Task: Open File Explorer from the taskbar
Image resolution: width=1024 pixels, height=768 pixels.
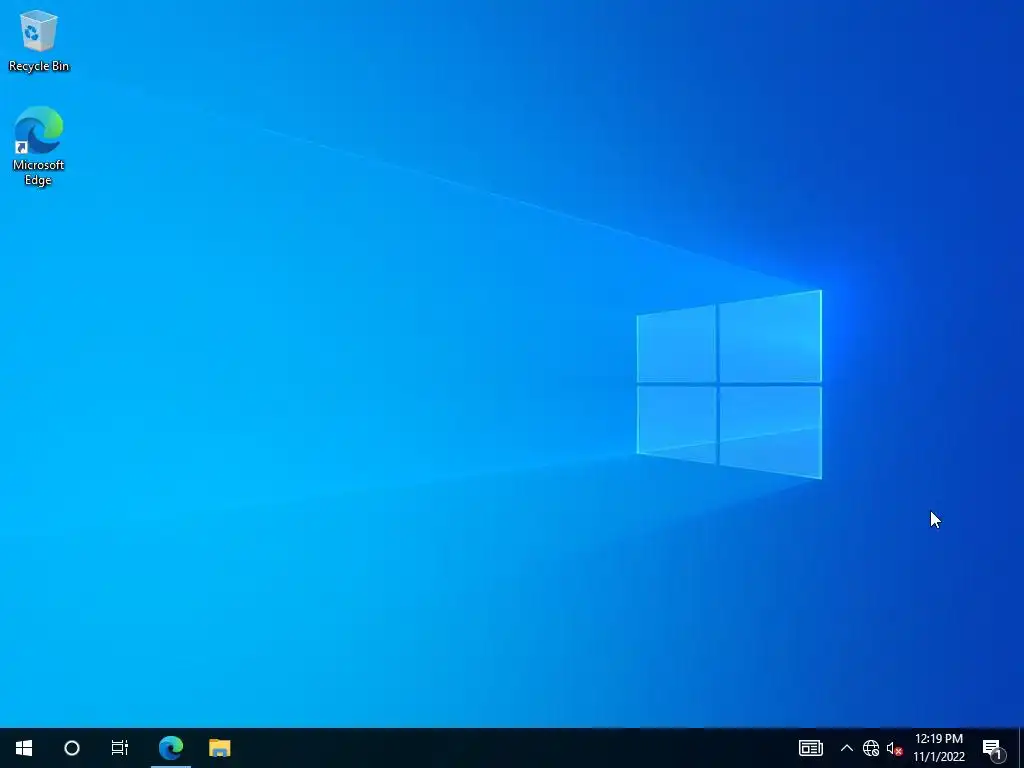Action: point(219,748)
